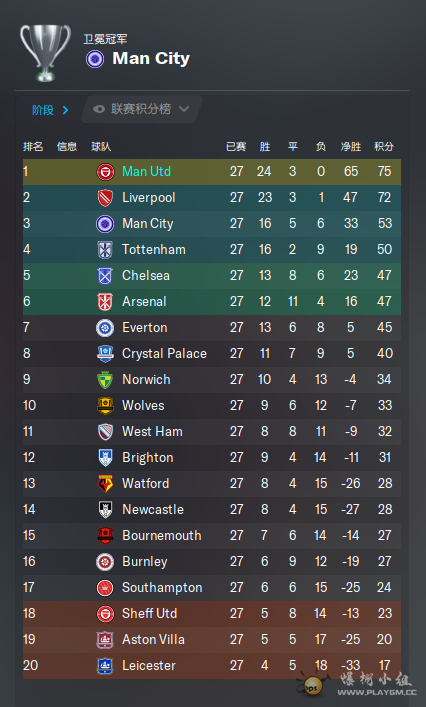The image size is (426, 707).
Task: Open the 联赛积分榜 dropdown
Action: click(x=141, y=109)
